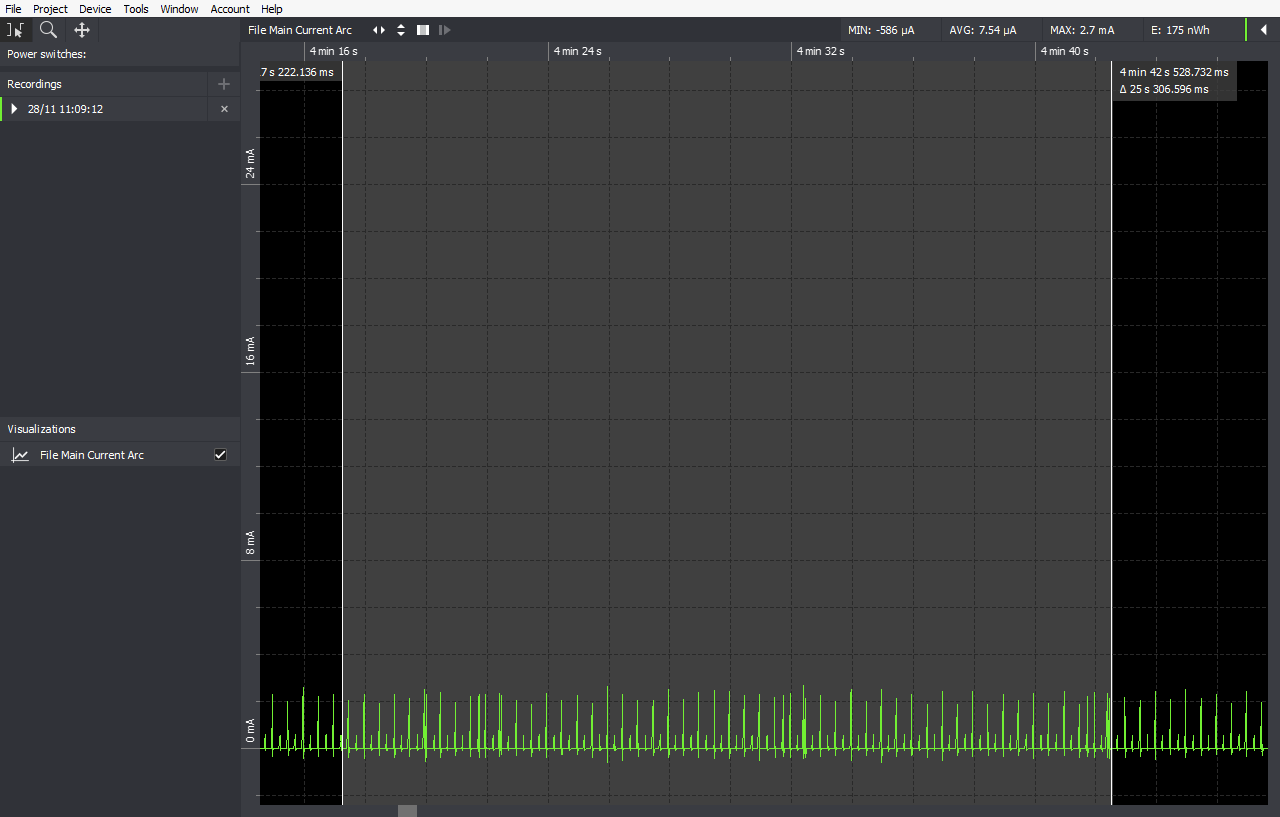Viewport: 1280px width, 817px height.
Task: Click the zoom to selection icon
Action: (423, 30)
